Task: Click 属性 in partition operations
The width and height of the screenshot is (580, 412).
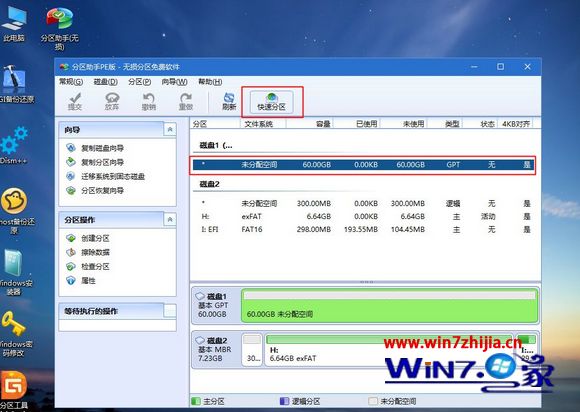Action: point(88,281)
